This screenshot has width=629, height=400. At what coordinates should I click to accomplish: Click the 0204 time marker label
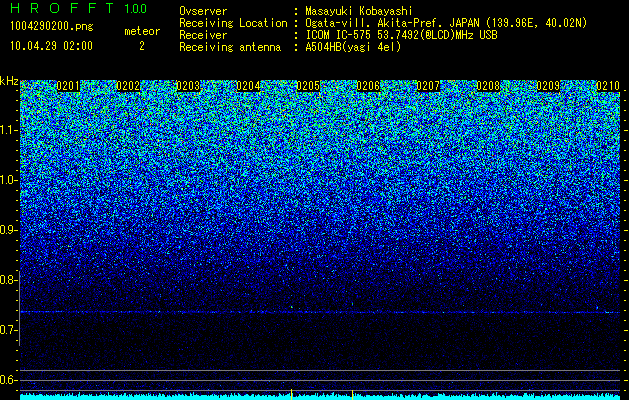(248, 86)
